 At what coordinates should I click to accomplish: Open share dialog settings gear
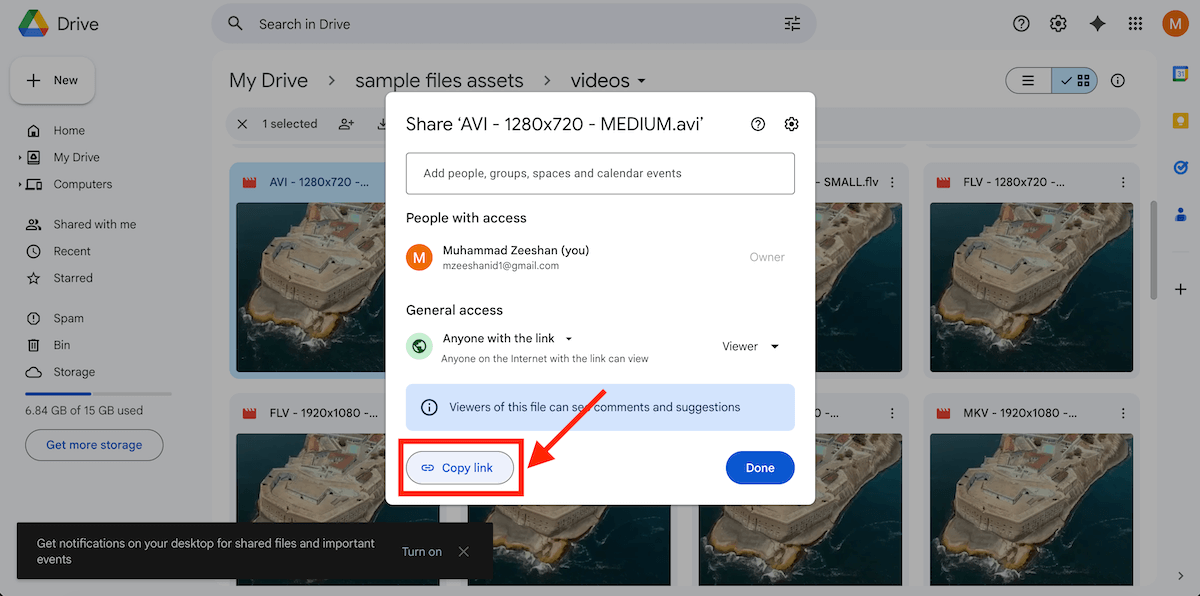pyautogui.click(x=791, y=124)
